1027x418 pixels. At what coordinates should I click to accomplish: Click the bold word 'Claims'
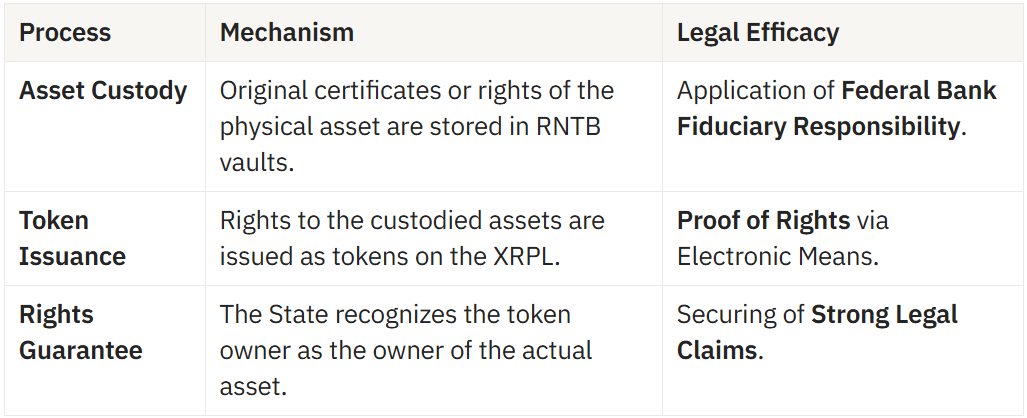coord(716,351)
